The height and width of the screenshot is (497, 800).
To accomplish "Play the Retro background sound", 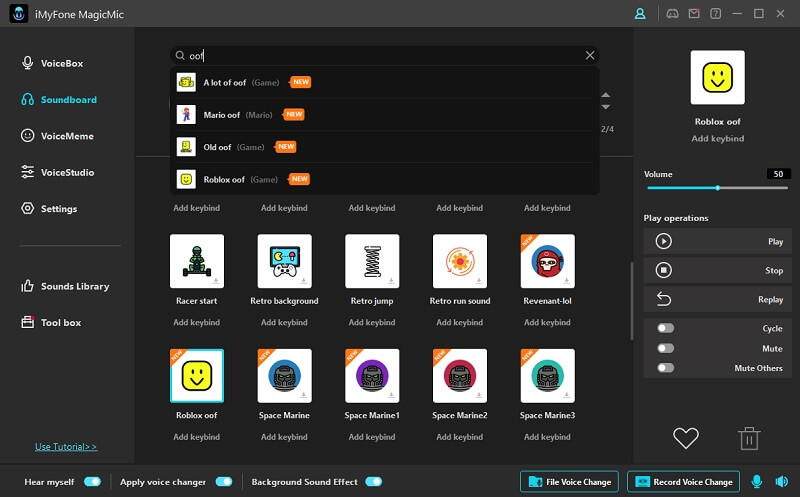I will click(285, 261).
